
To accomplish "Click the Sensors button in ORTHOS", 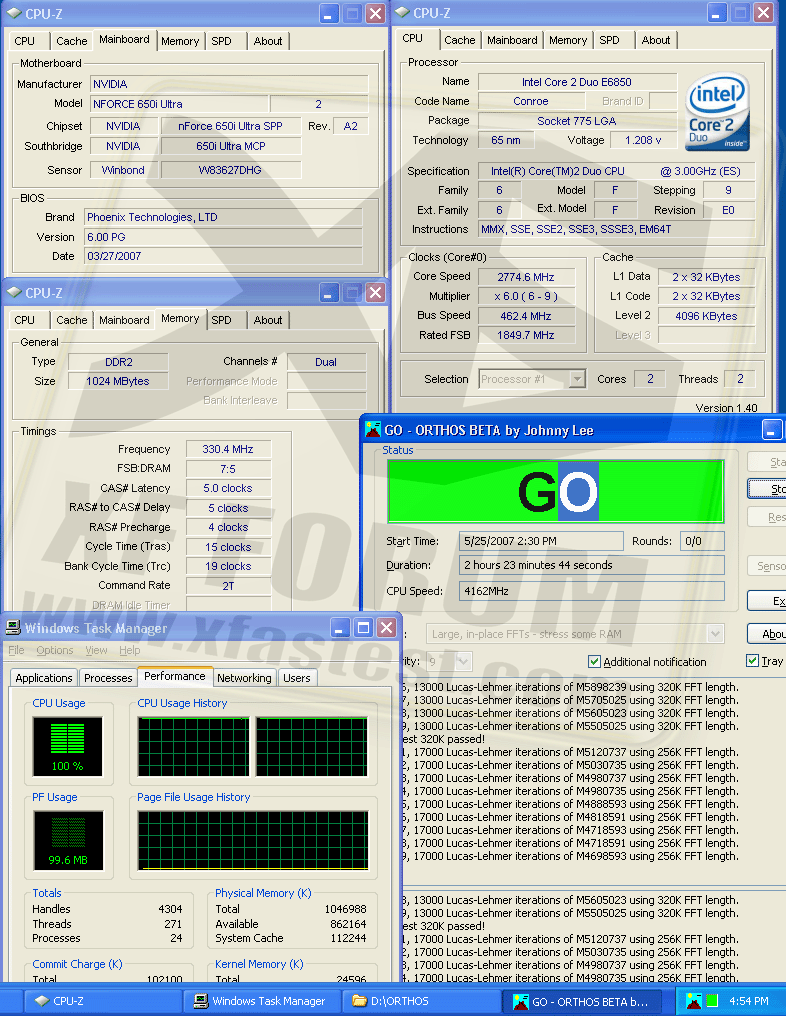I will pyautogui.click(x=767, y=566).
